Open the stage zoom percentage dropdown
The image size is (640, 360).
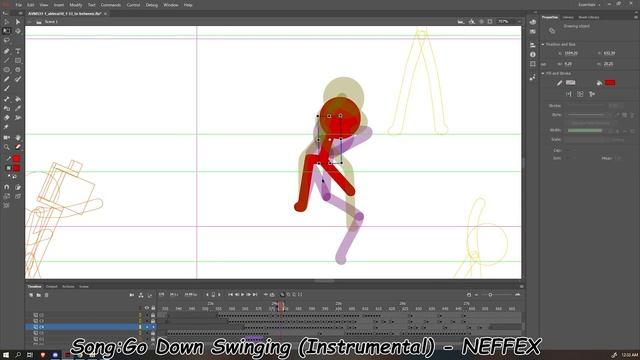tap(519, 22)
